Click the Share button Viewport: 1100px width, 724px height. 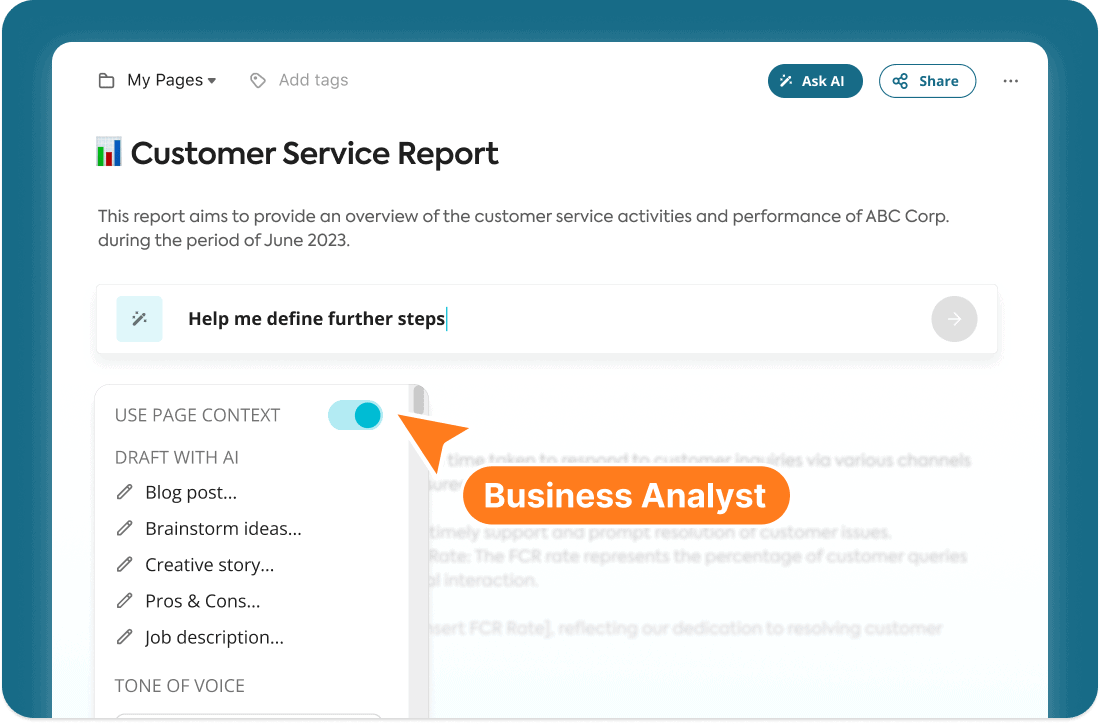tap(927, 81)
